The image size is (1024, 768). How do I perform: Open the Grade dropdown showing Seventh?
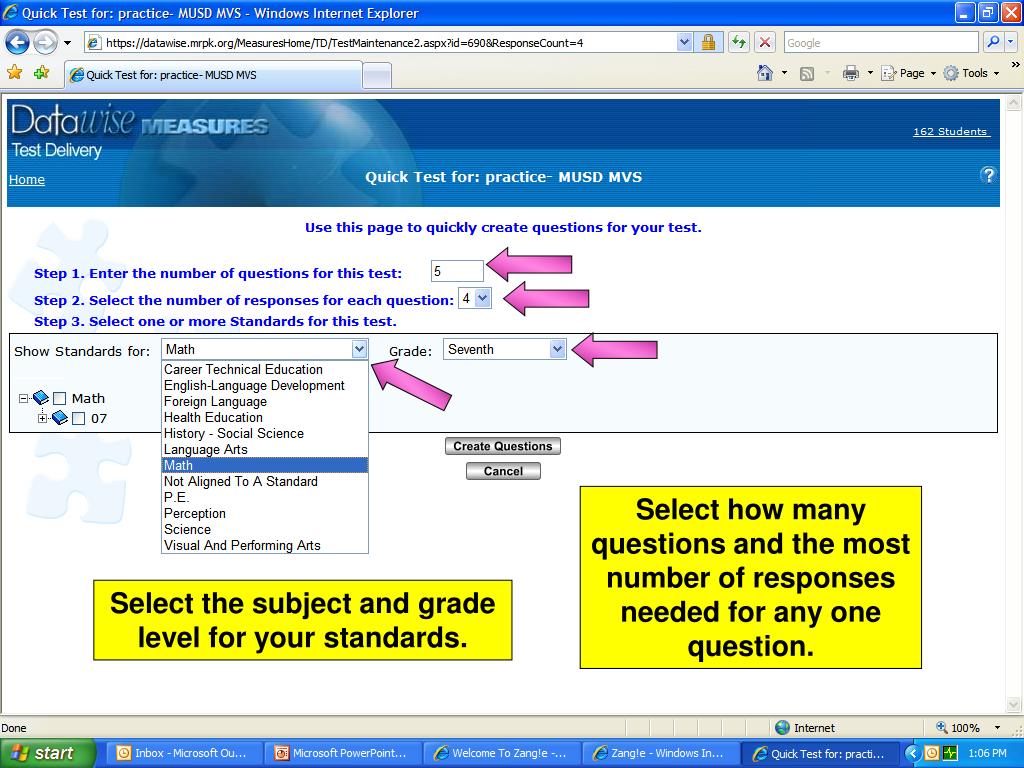557,349
